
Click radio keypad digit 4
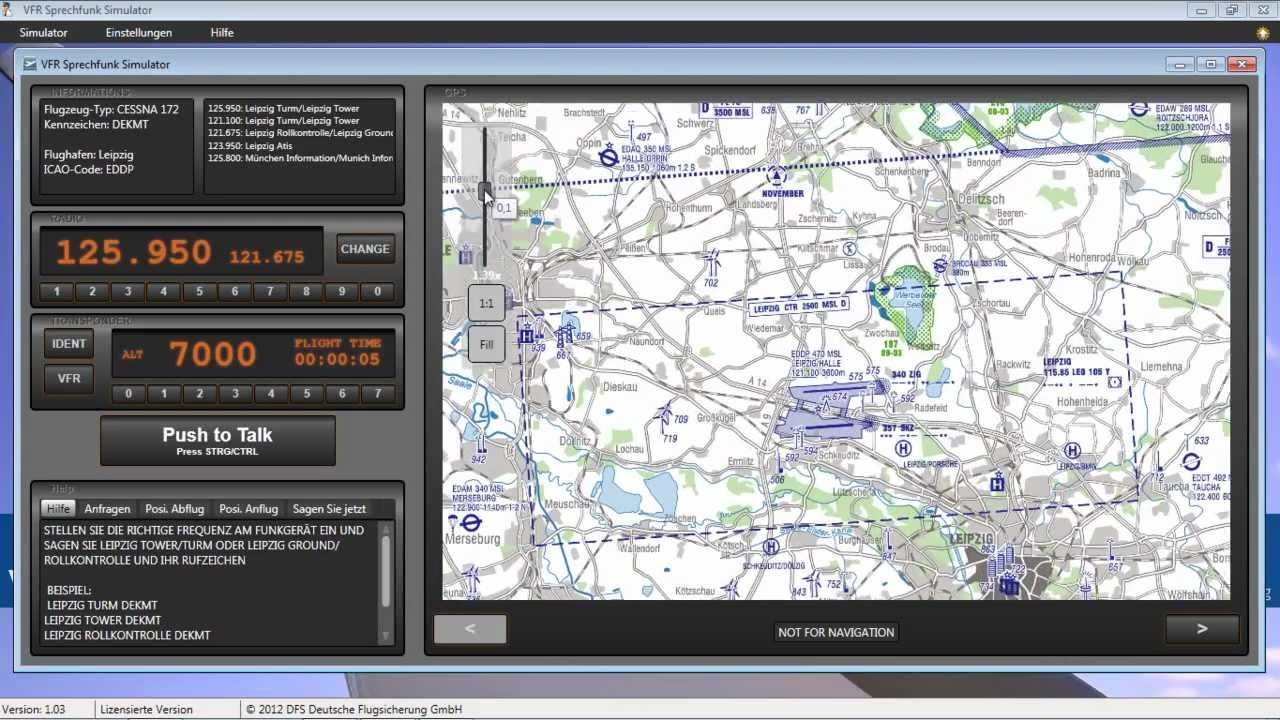(164, 292)
